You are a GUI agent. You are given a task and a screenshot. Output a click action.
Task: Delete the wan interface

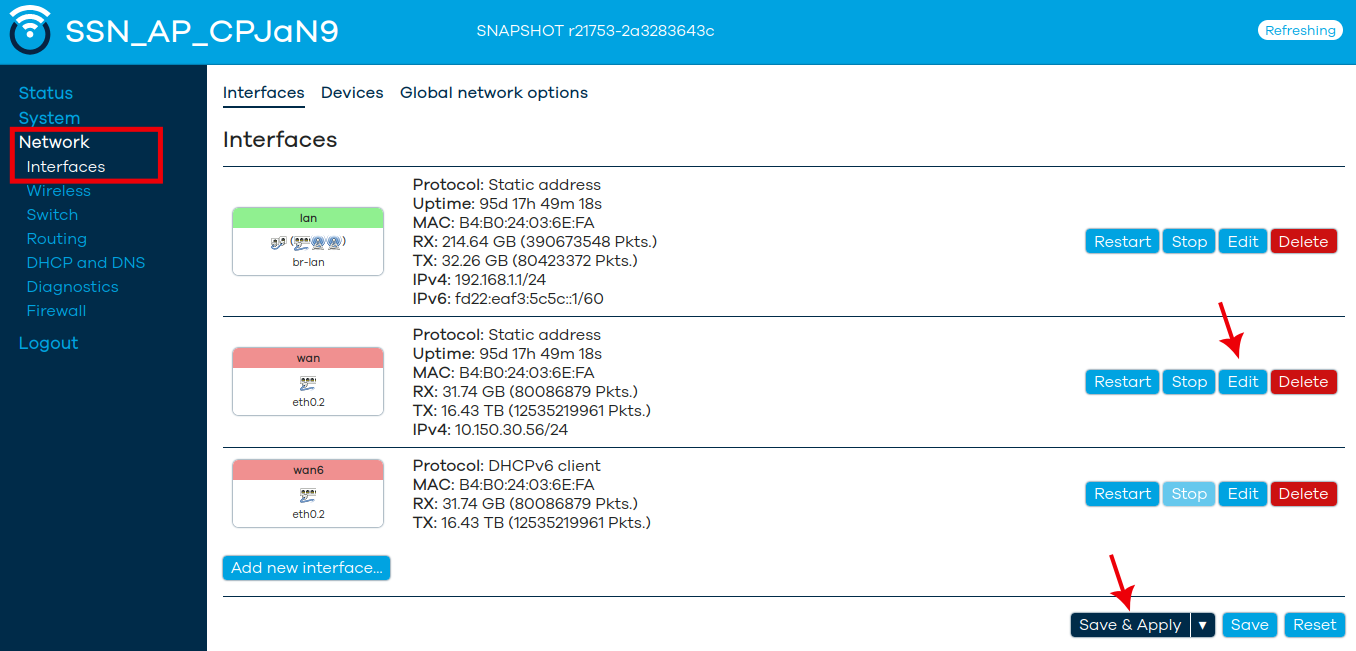[x=1304, y=381]
